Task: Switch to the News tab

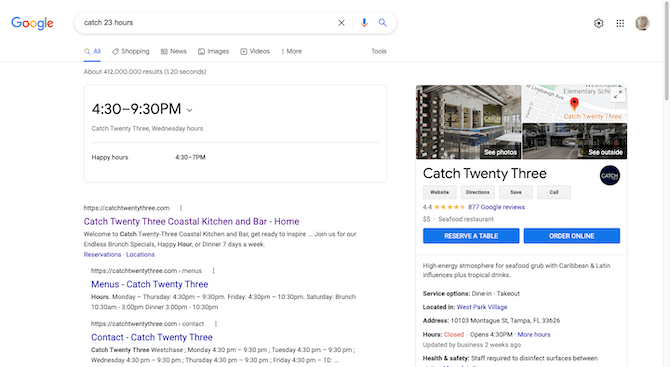Action: [173, 51]
